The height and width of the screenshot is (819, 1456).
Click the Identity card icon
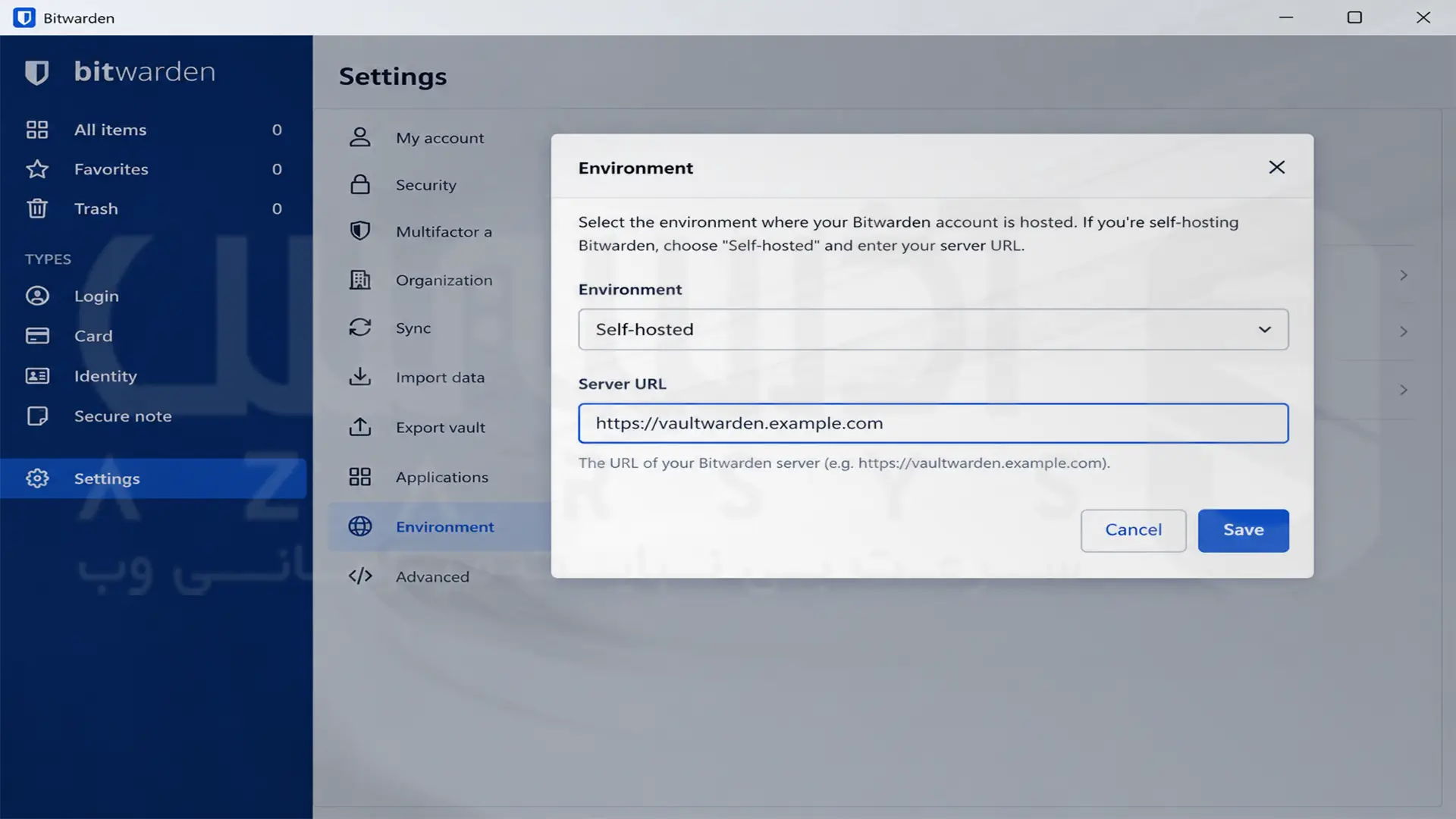coord(37,376)
